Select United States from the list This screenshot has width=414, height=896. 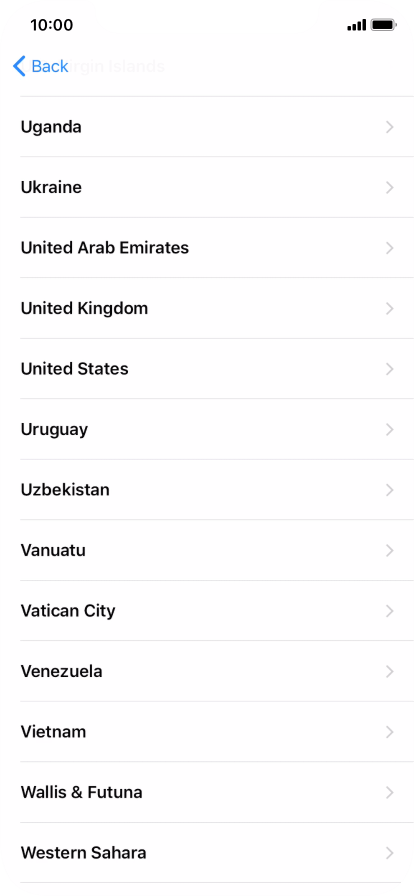207,369
